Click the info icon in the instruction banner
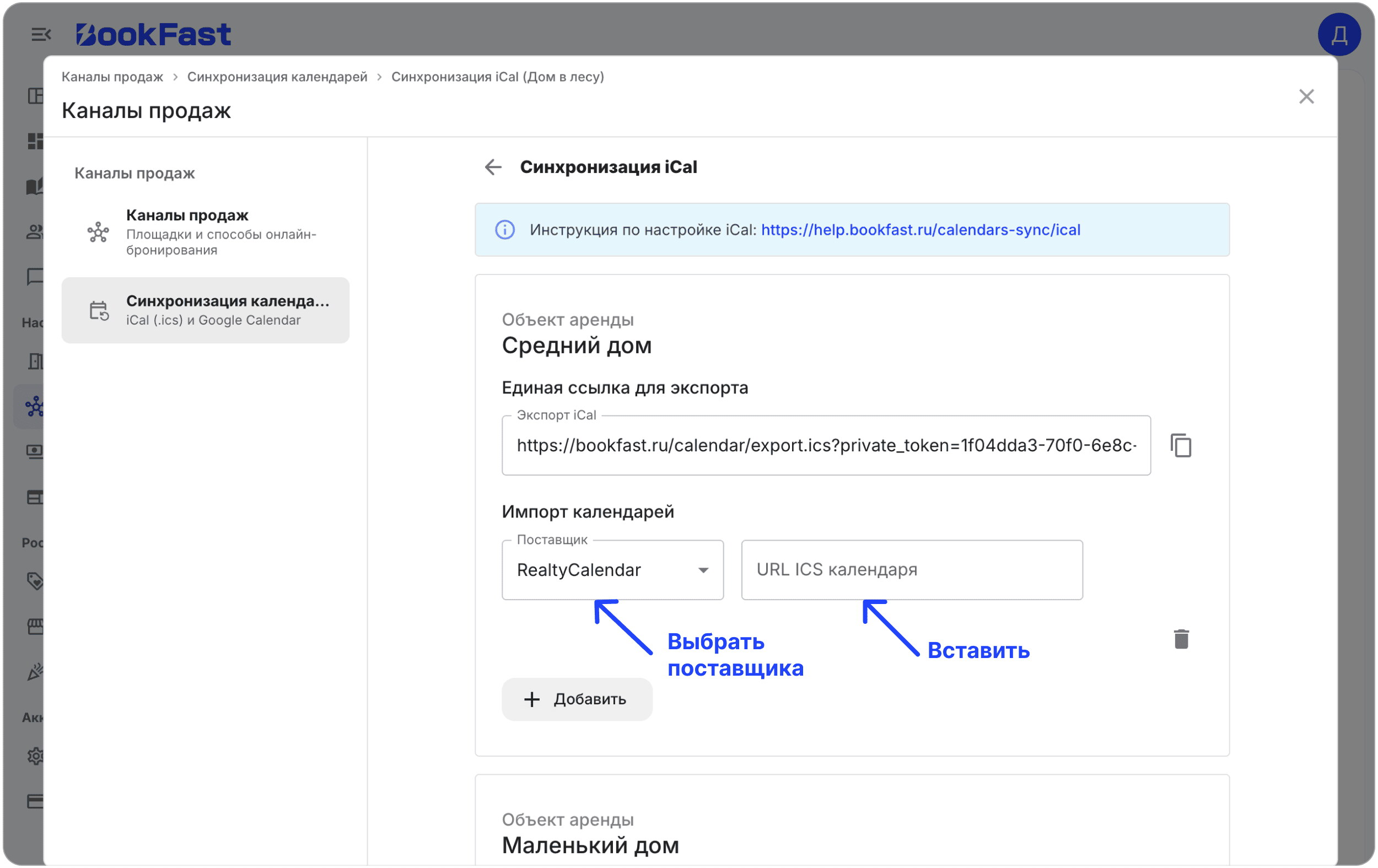Screen dimensions: 1378x868 point(504,230)
